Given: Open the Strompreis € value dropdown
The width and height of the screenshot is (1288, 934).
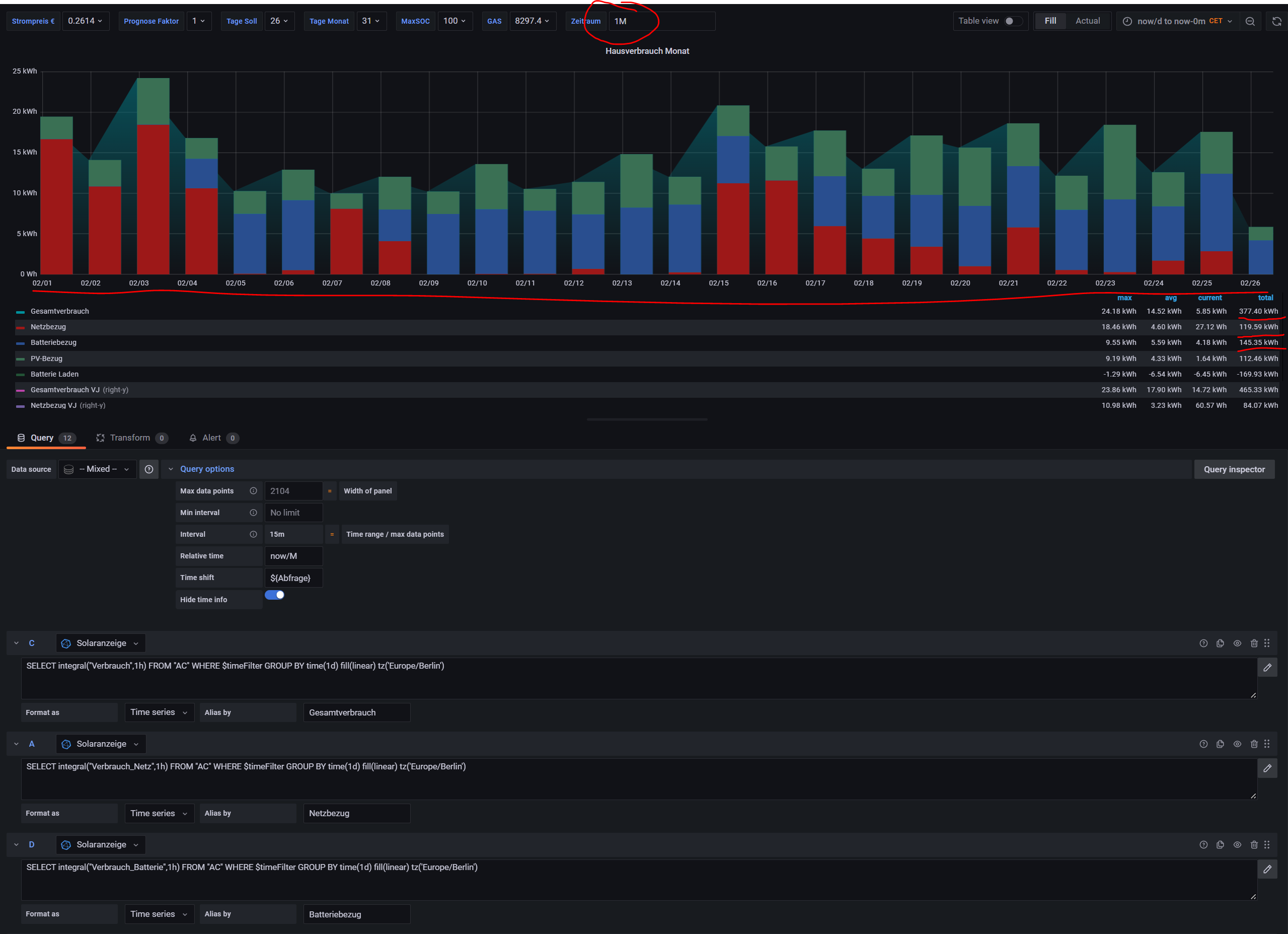Looking at the screenshot, I should click(x=85, y=21).
